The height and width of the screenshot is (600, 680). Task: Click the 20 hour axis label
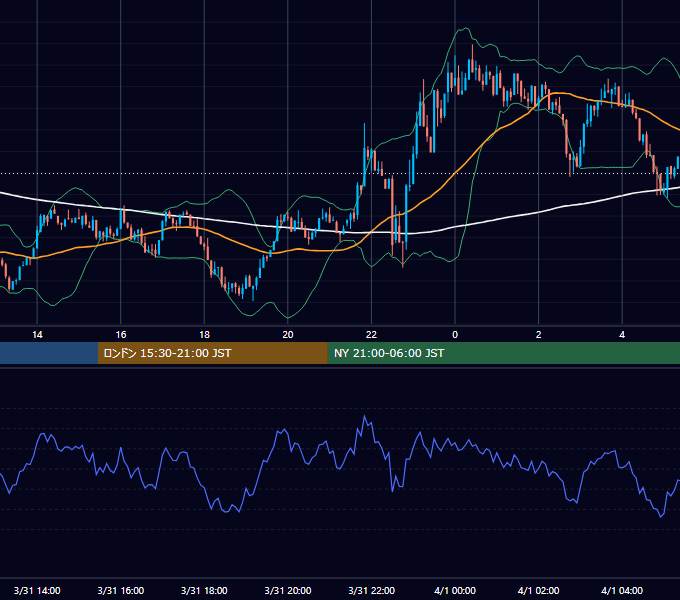point(288,335)
